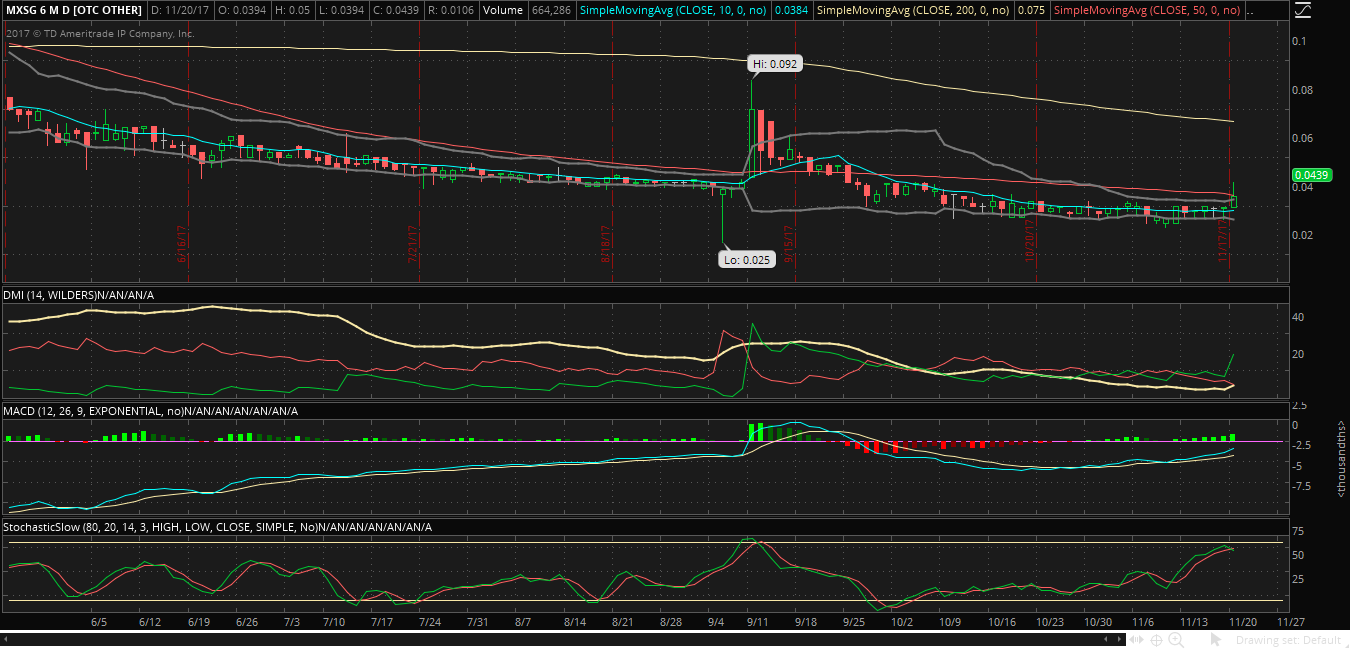Click the expansion area arrows icon
The width and height of the screenshot is (1350, 650).
click(x=1137, y=640)
